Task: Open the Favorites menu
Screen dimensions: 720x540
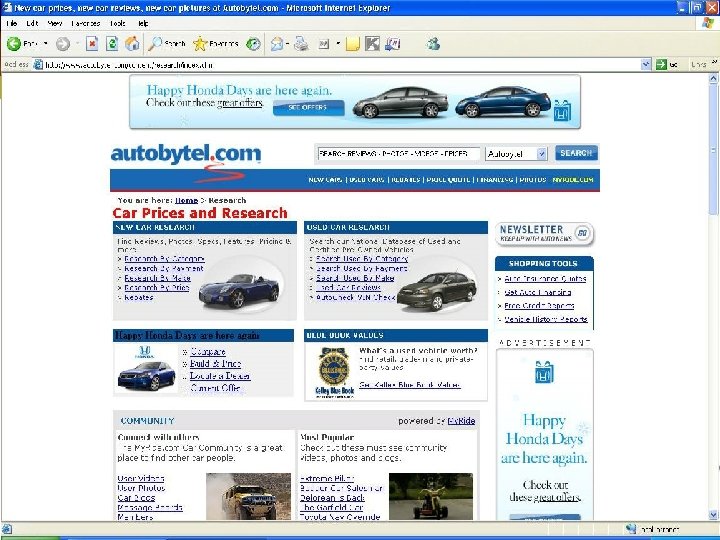Action: tap(85, 23)
